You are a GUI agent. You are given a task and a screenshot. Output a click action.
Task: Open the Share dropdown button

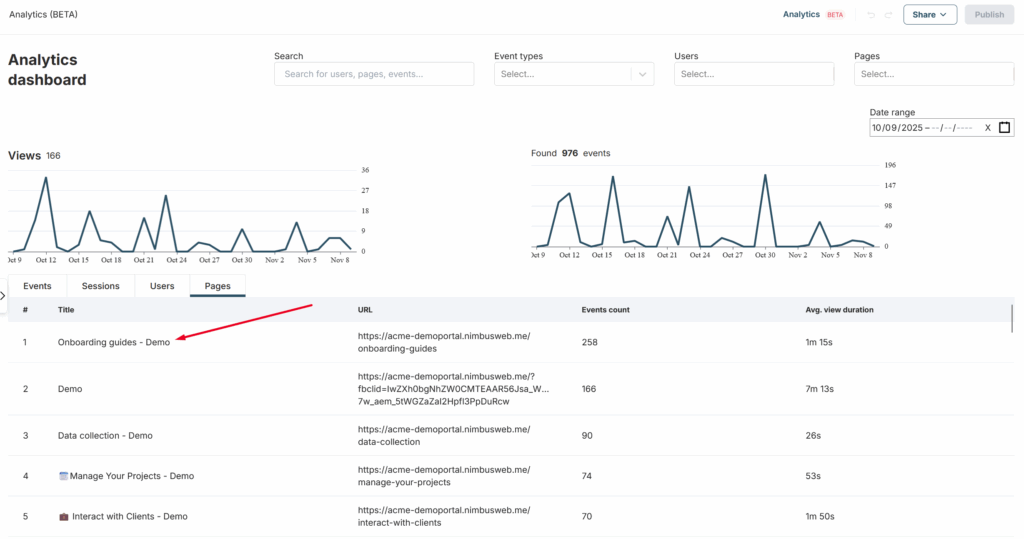coord(929,15)
